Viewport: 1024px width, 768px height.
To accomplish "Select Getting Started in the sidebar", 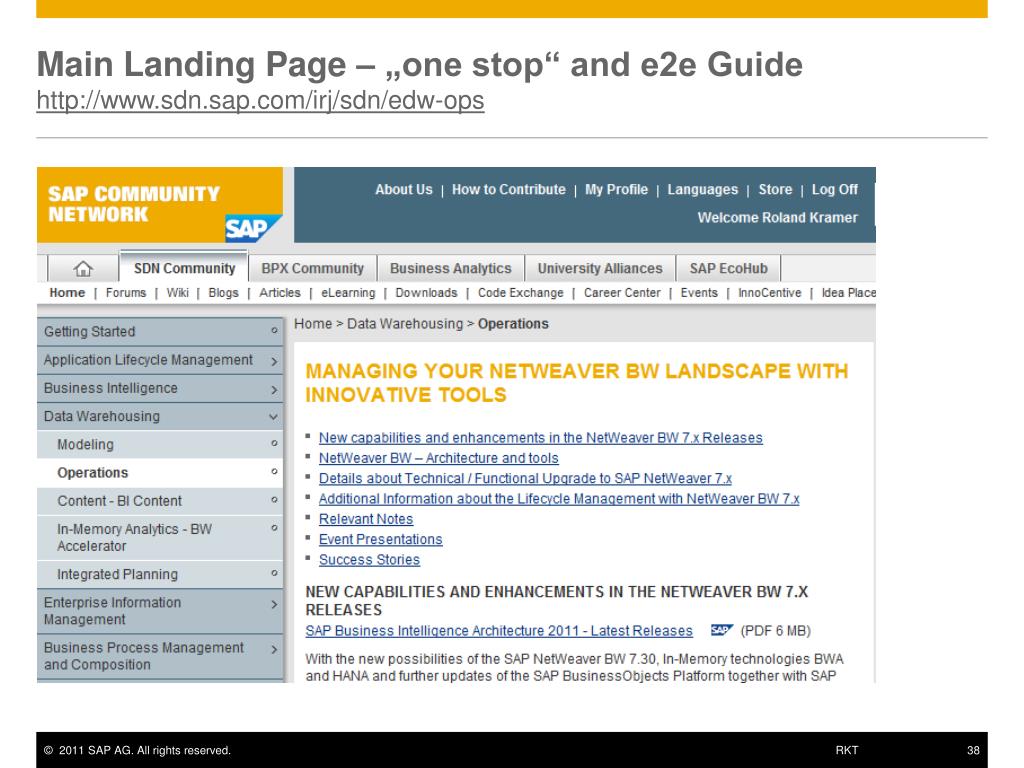I will tap(160, 331).
